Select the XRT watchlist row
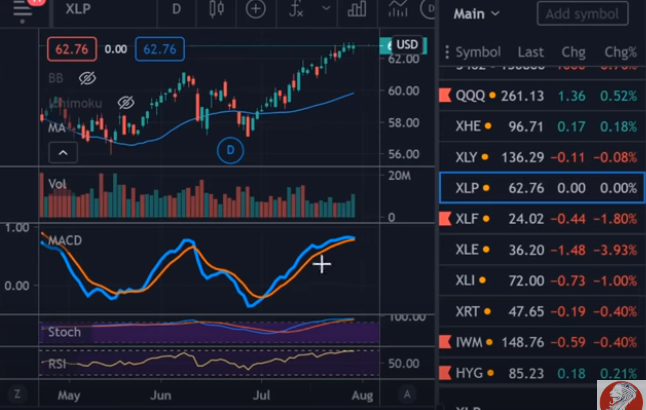This screenshot has height=410, width=646. click(542, 312)
